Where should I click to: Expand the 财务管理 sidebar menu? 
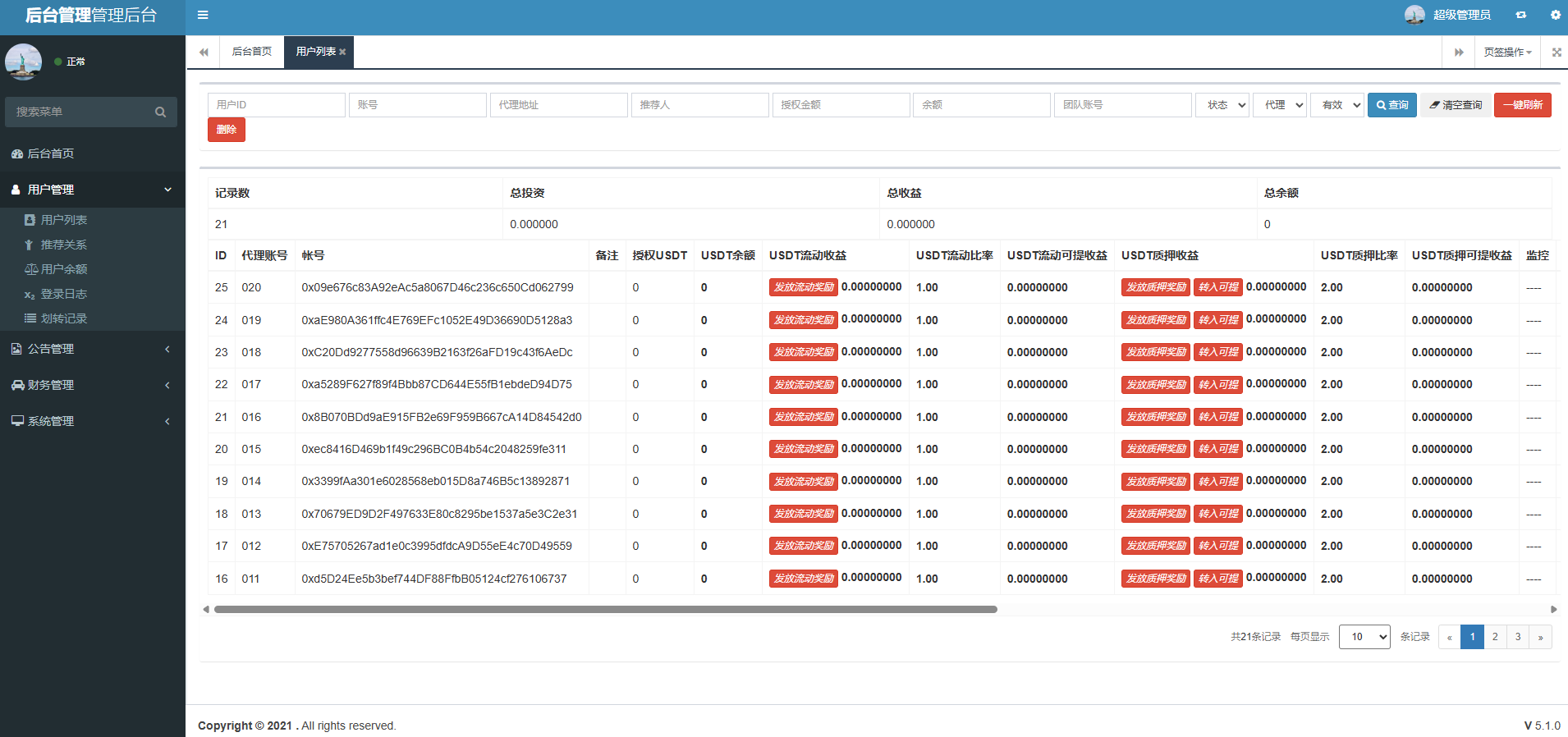[x=92, y=385]
